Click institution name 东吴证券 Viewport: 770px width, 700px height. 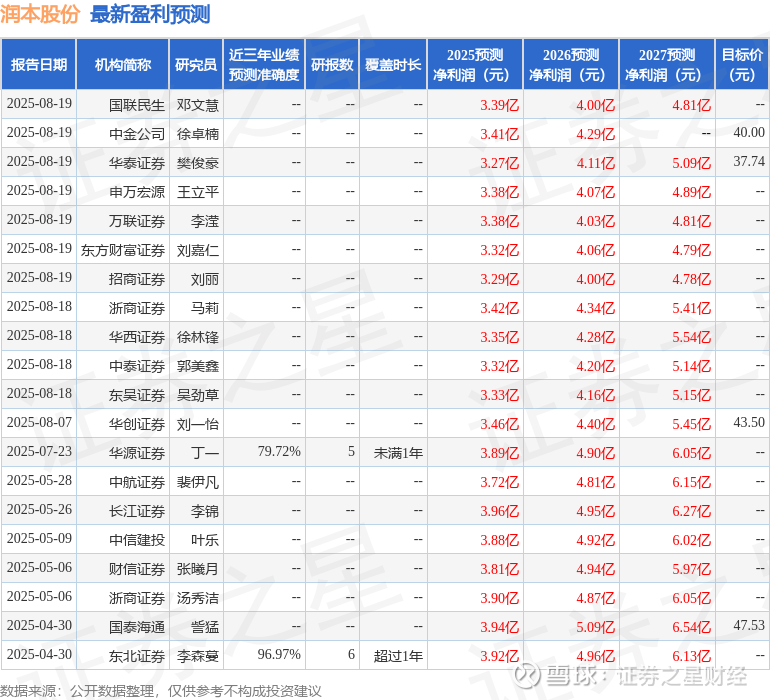pyautogui.click(x=137, y=394)
